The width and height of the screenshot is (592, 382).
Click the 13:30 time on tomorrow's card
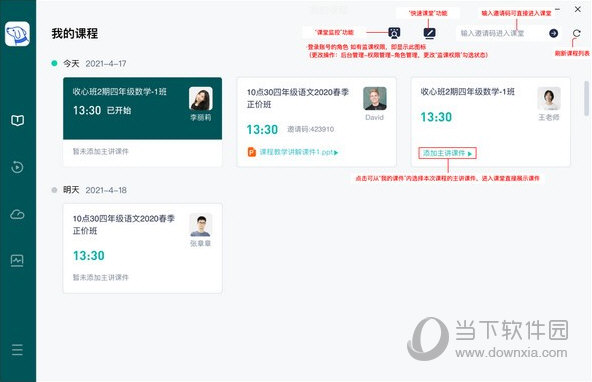tap(89, 256)
